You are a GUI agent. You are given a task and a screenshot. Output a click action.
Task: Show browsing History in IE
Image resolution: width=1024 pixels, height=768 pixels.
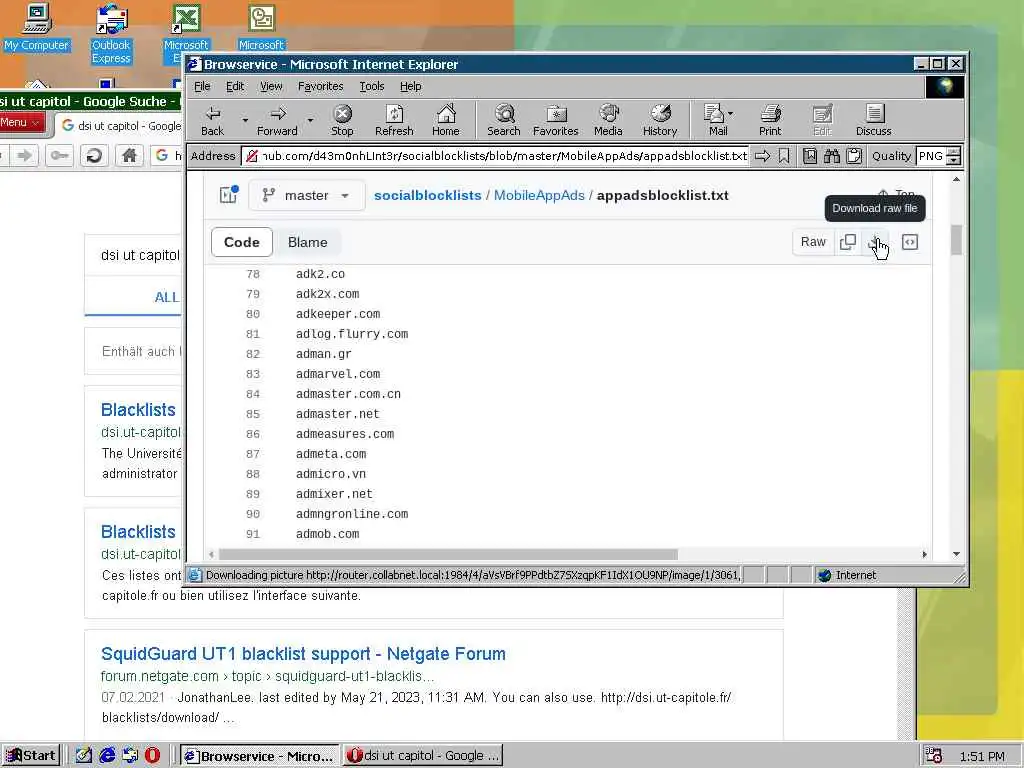[660, 121]
